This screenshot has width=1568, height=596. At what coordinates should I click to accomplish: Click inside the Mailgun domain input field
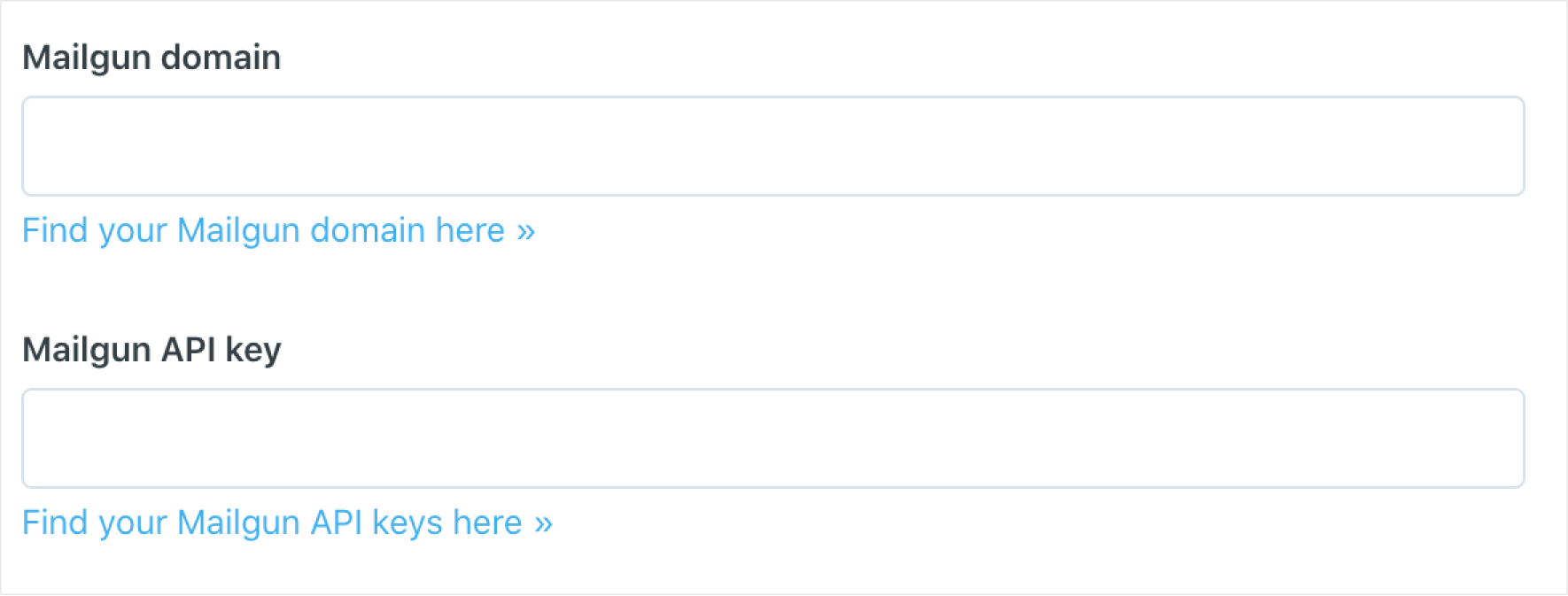coord(771,145)
